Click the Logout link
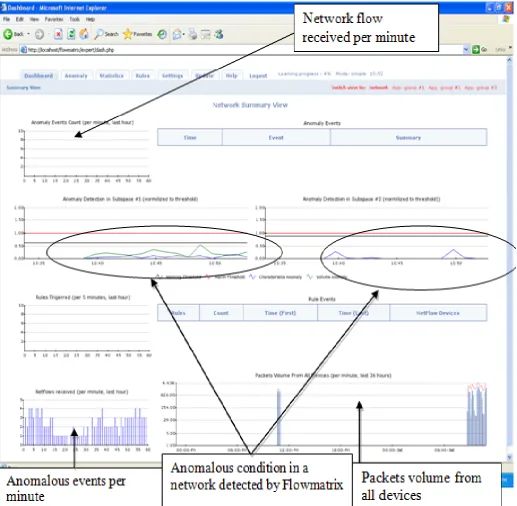The image size is (517, 506). pyautogui.click(x=258, y=76)
